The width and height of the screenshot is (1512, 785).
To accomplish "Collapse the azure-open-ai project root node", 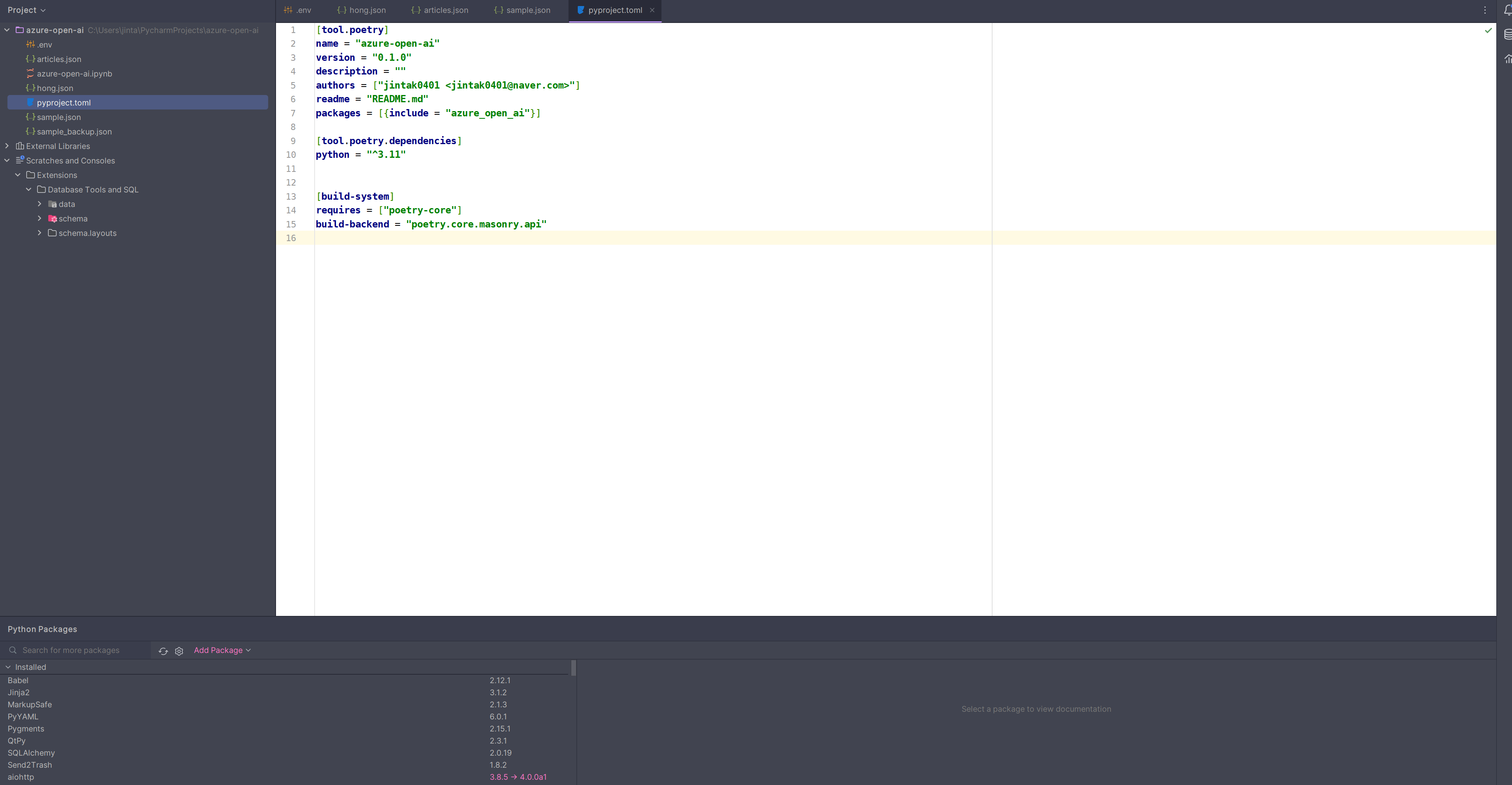I will [6, 30].
